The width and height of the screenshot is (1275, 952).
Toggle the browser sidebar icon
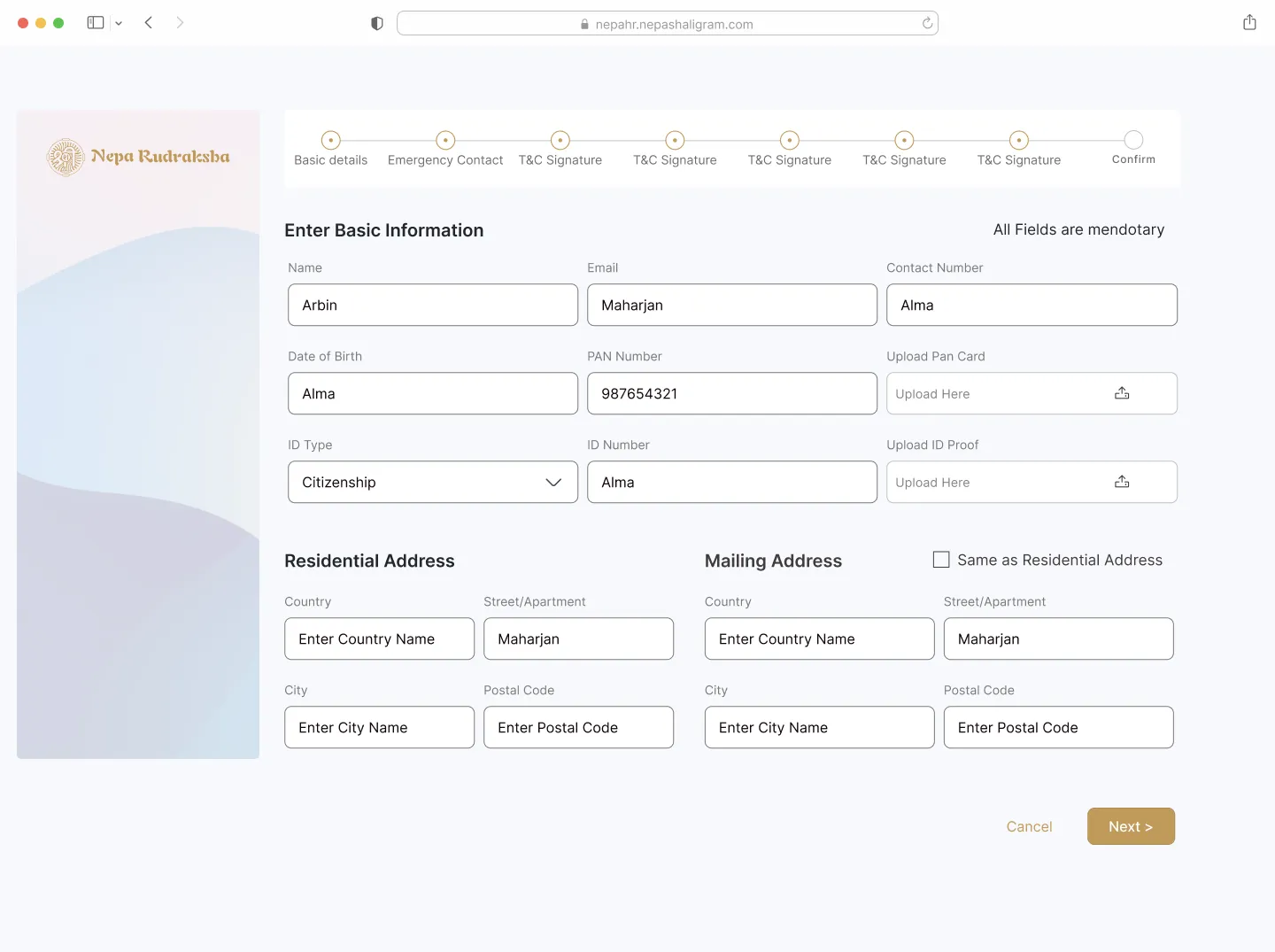[95, 22]
